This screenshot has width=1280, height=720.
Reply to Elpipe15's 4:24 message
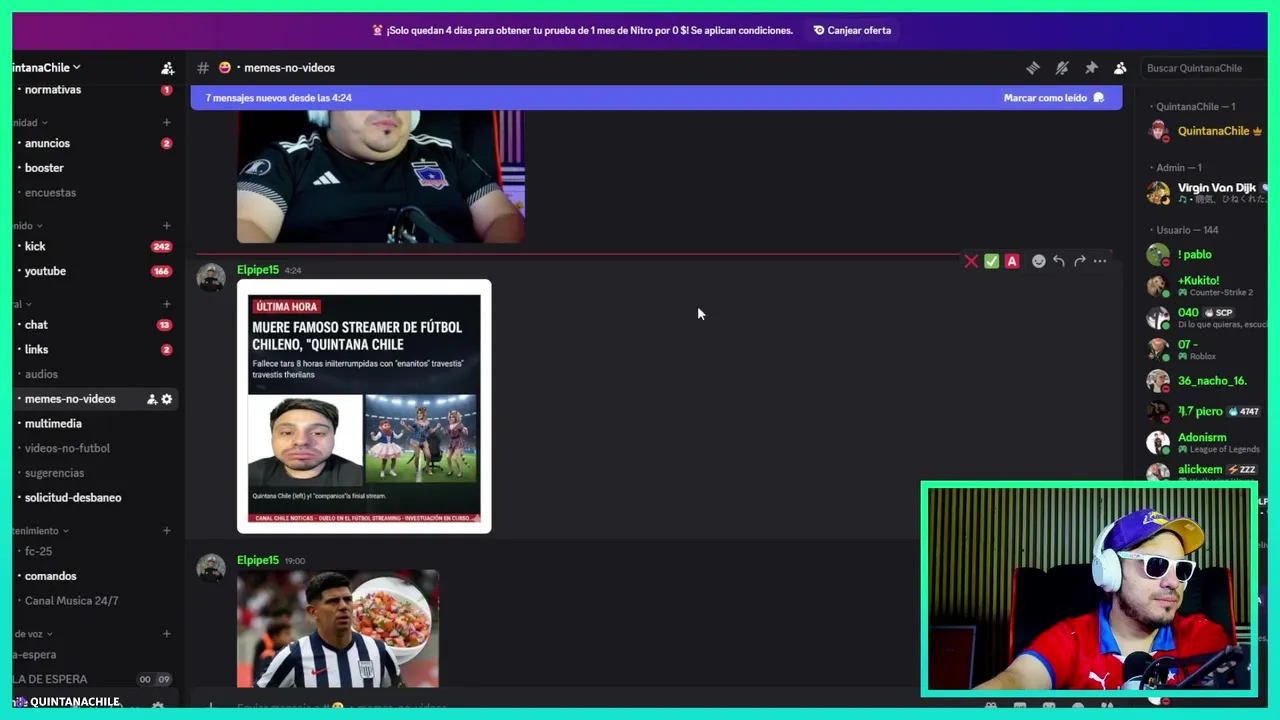(x=1059, y=261)
